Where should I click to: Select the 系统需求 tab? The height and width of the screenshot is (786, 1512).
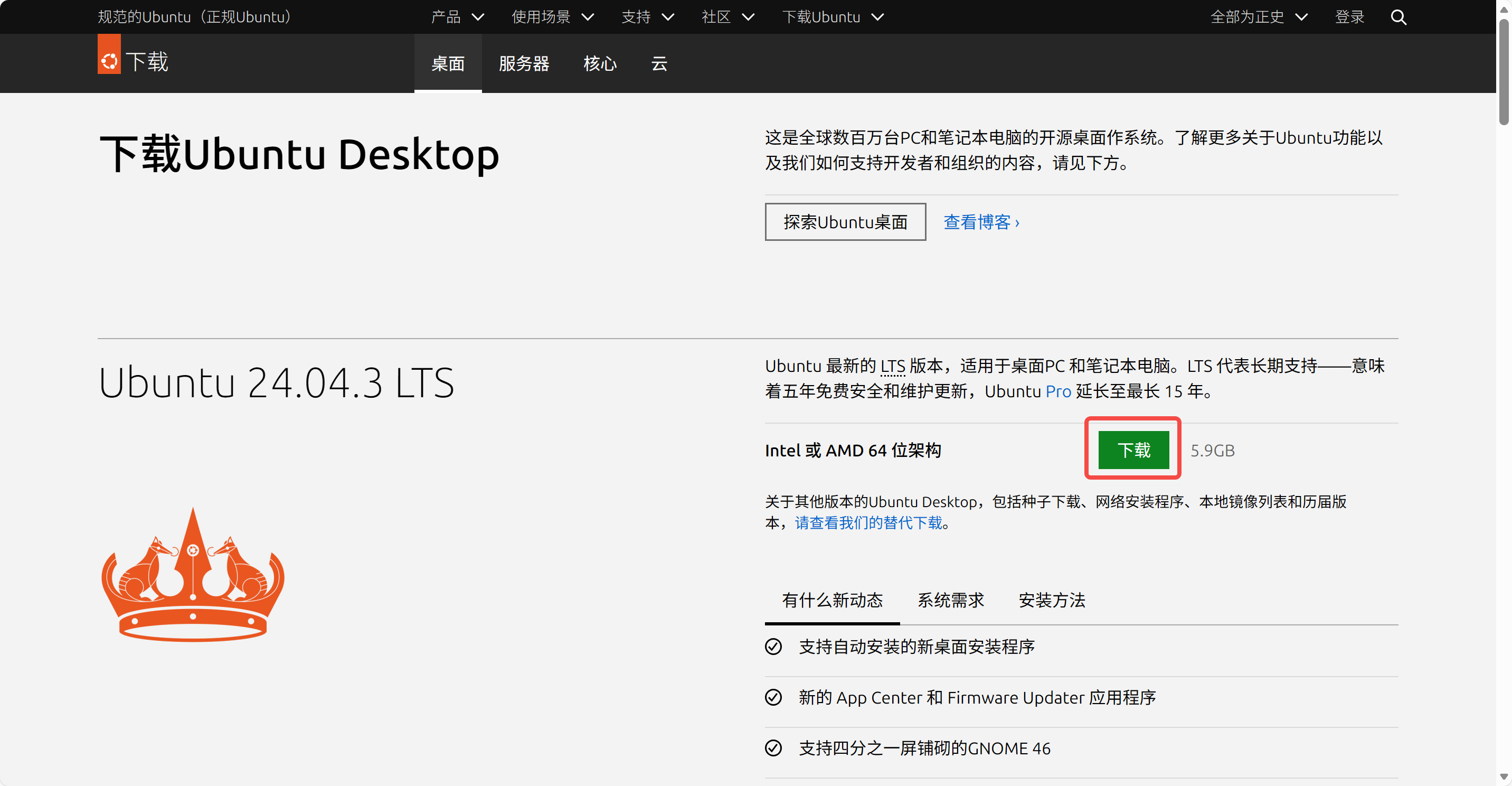tap(950, 601)
